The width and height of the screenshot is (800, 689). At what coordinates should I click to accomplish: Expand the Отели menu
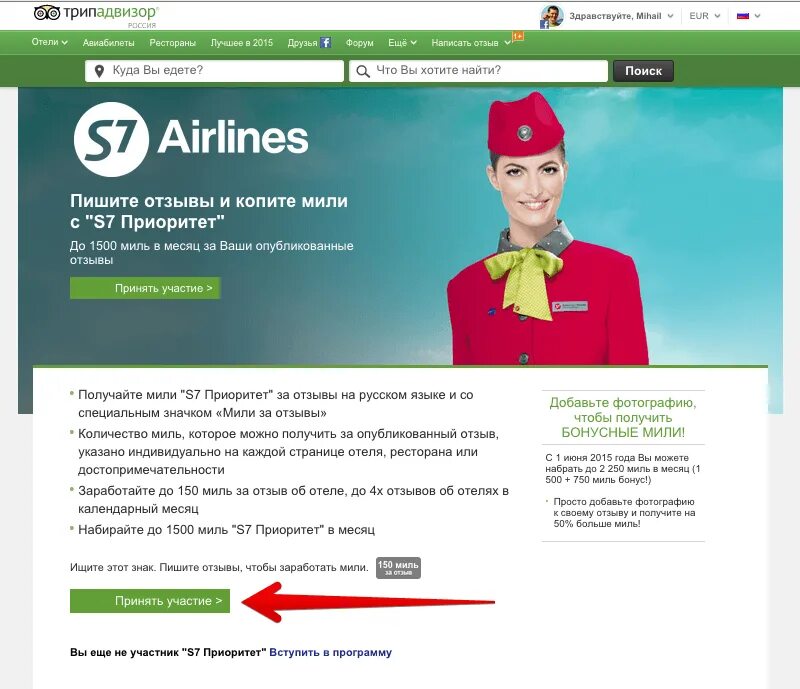coord(49,42)
